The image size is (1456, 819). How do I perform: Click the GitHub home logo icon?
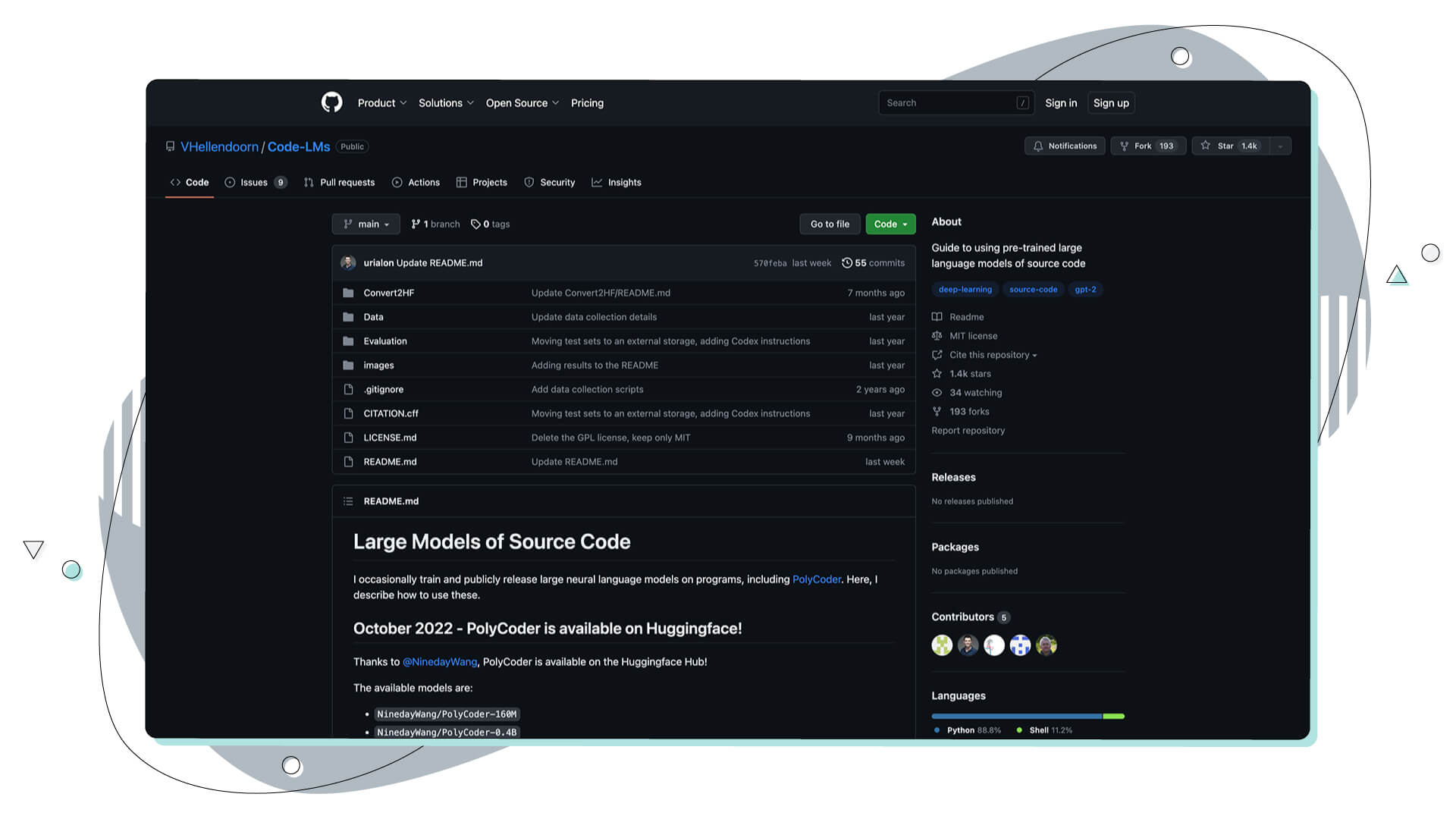click(332, 102)
